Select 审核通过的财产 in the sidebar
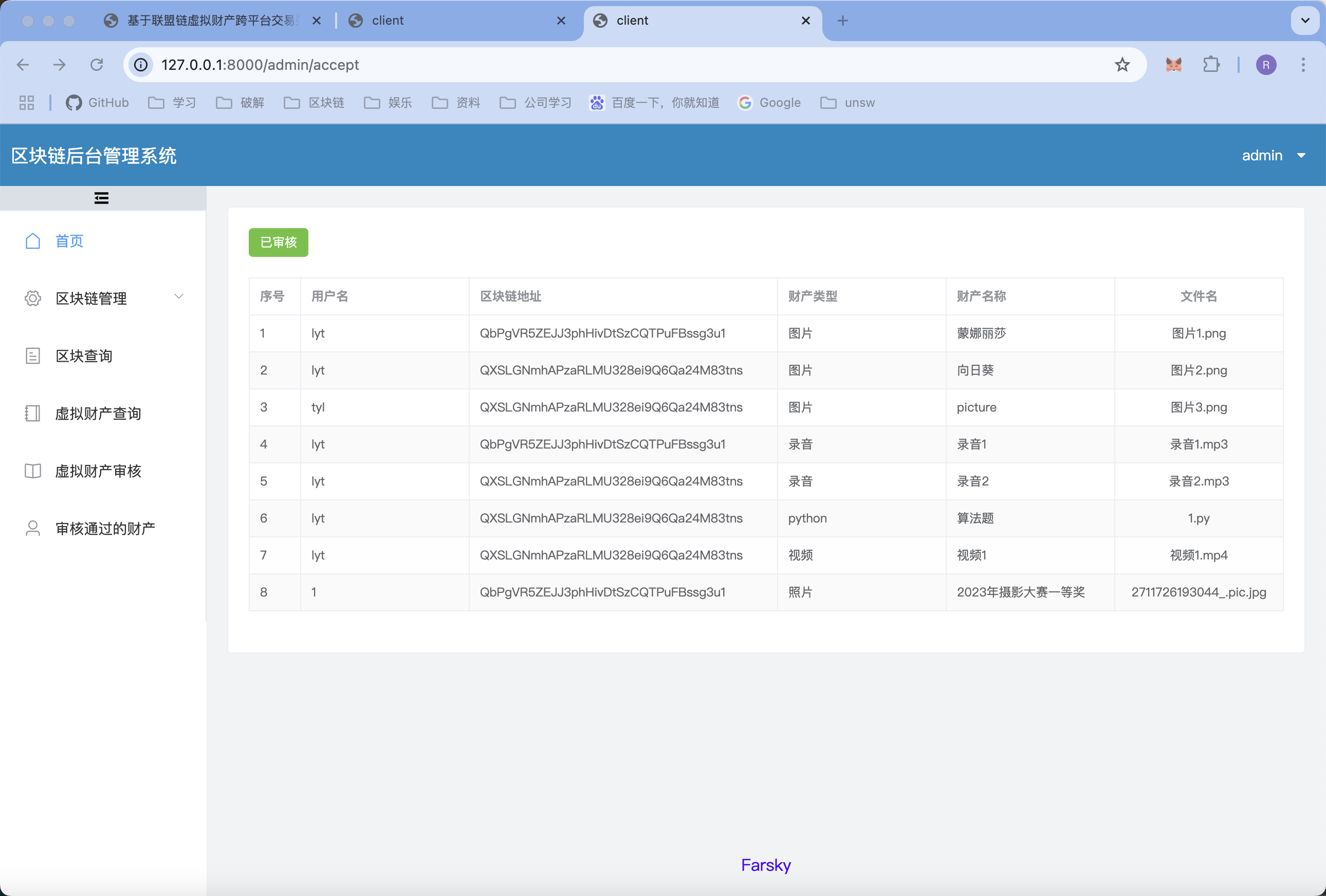The image size is (1326, 896). [105, 529]
